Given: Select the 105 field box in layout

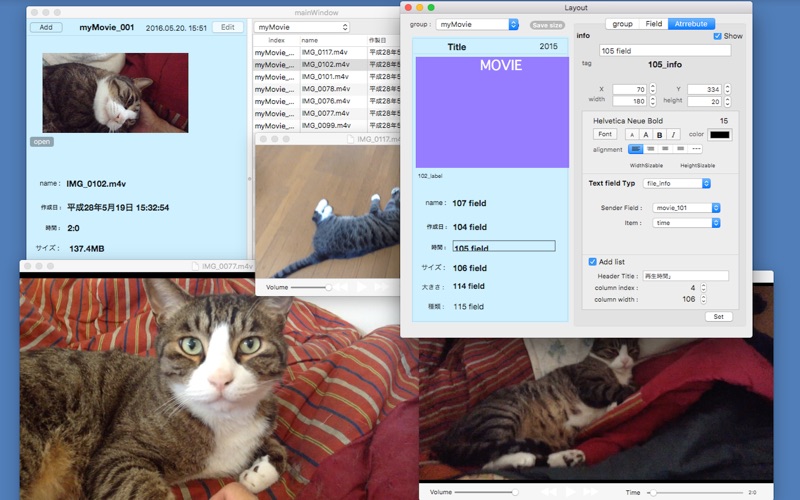Looking at the screenshot, I should pyautogui.click(x=504, y=246).
